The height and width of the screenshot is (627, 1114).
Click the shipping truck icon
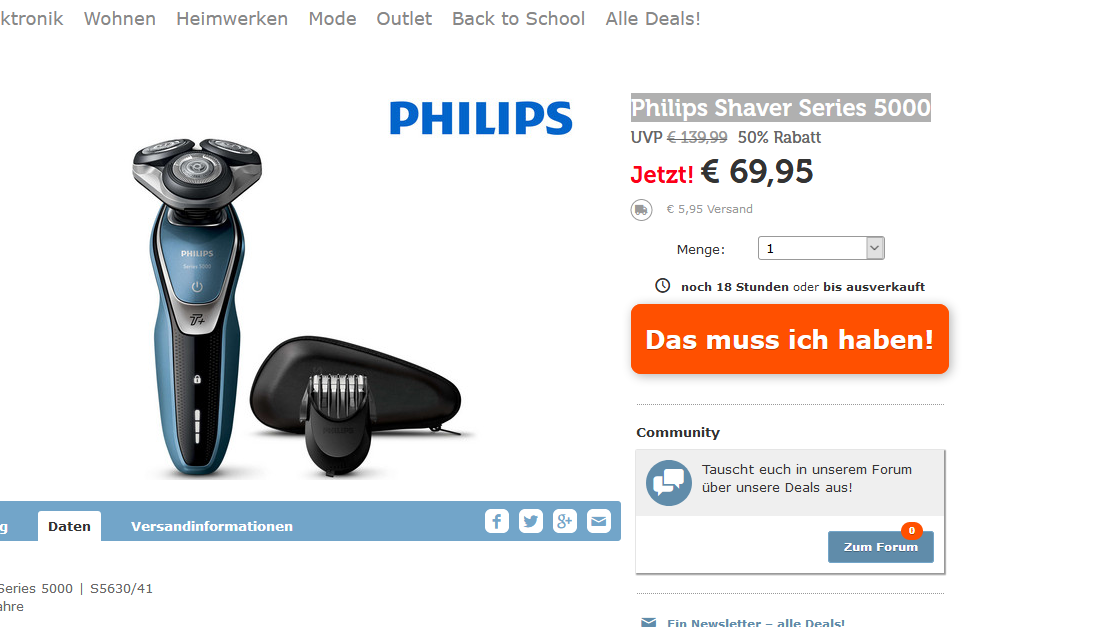click(x=641, y=209)
